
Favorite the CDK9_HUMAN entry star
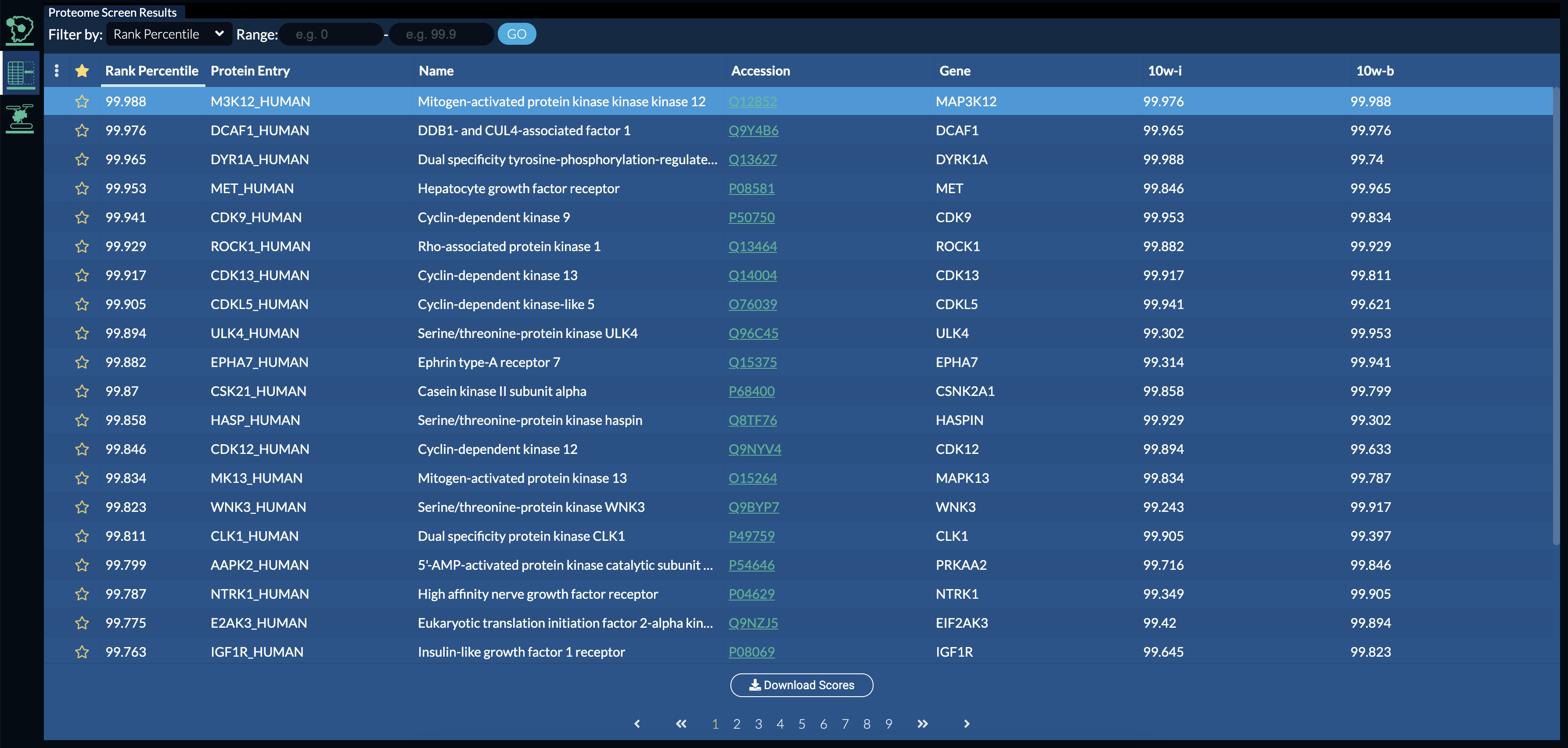pos(82,218)
